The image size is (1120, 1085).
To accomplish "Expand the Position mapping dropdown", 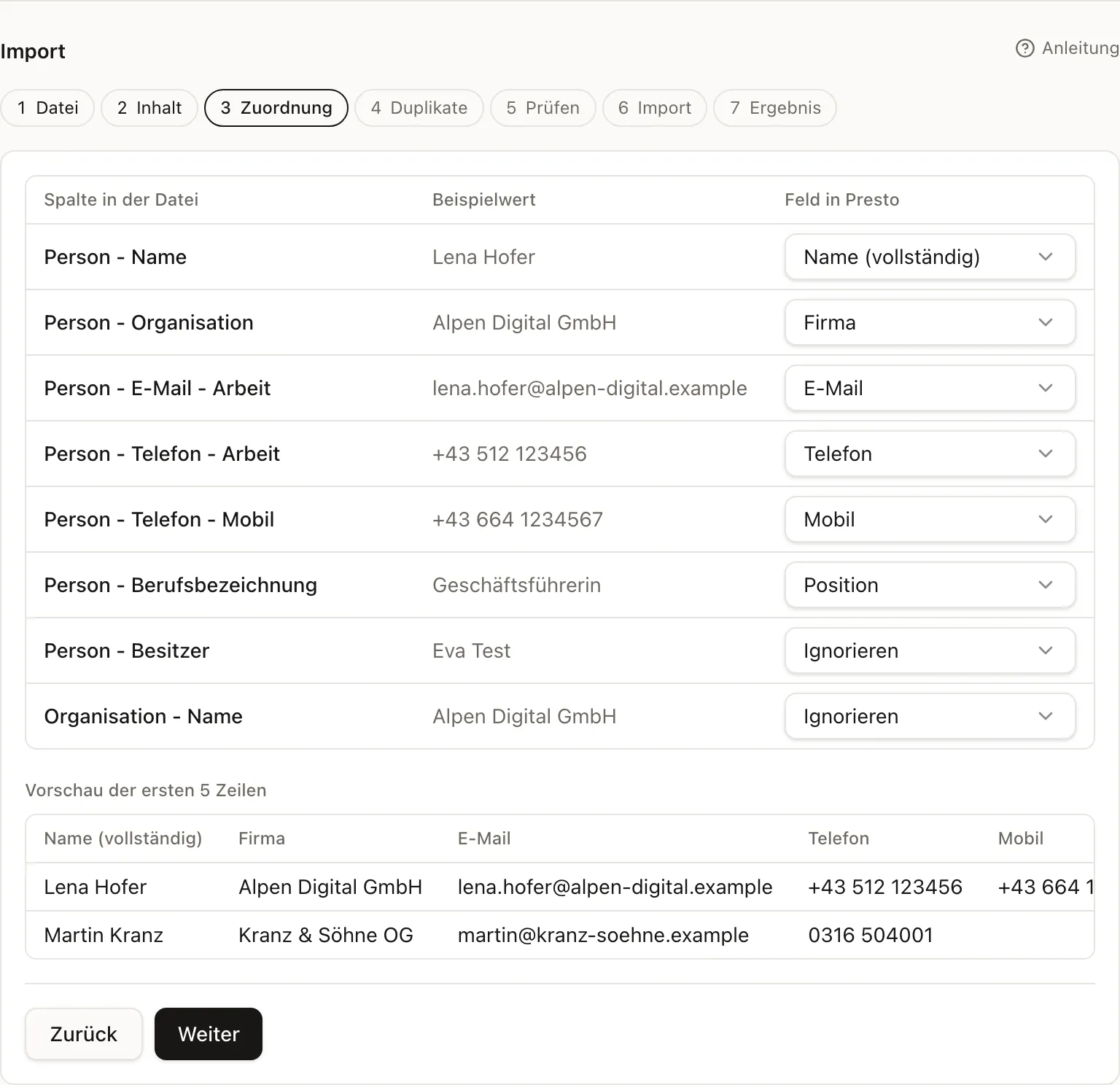I will tap(930, 585).
